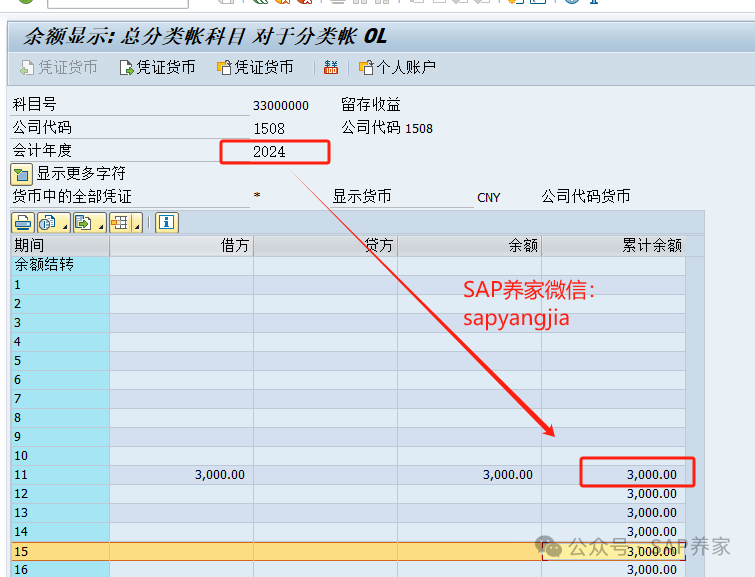Click the 借方 column header

tap(182, 246)
